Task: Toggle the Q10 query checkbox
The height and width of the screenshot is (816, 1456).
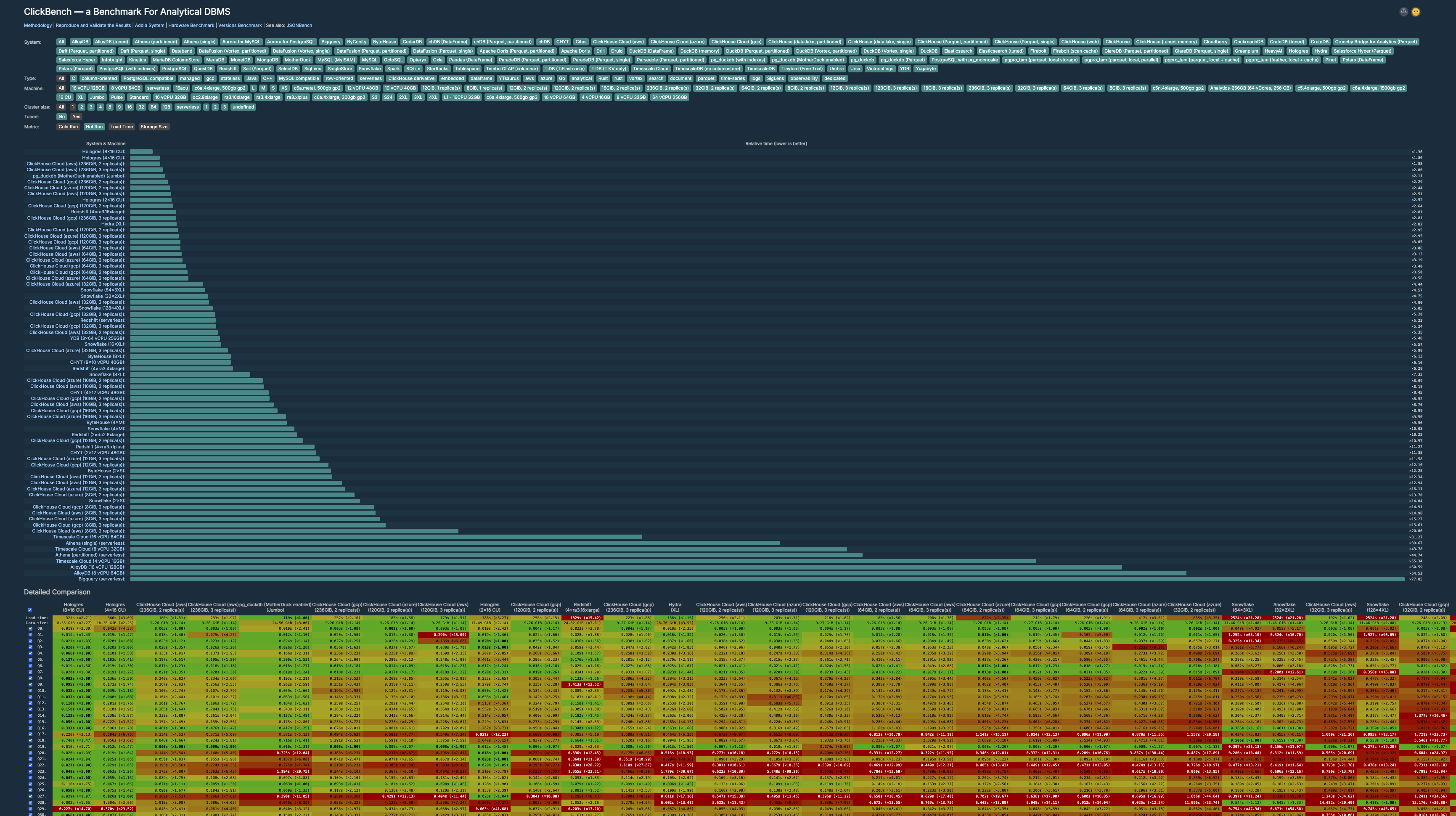Action: [x=31, y=691]
